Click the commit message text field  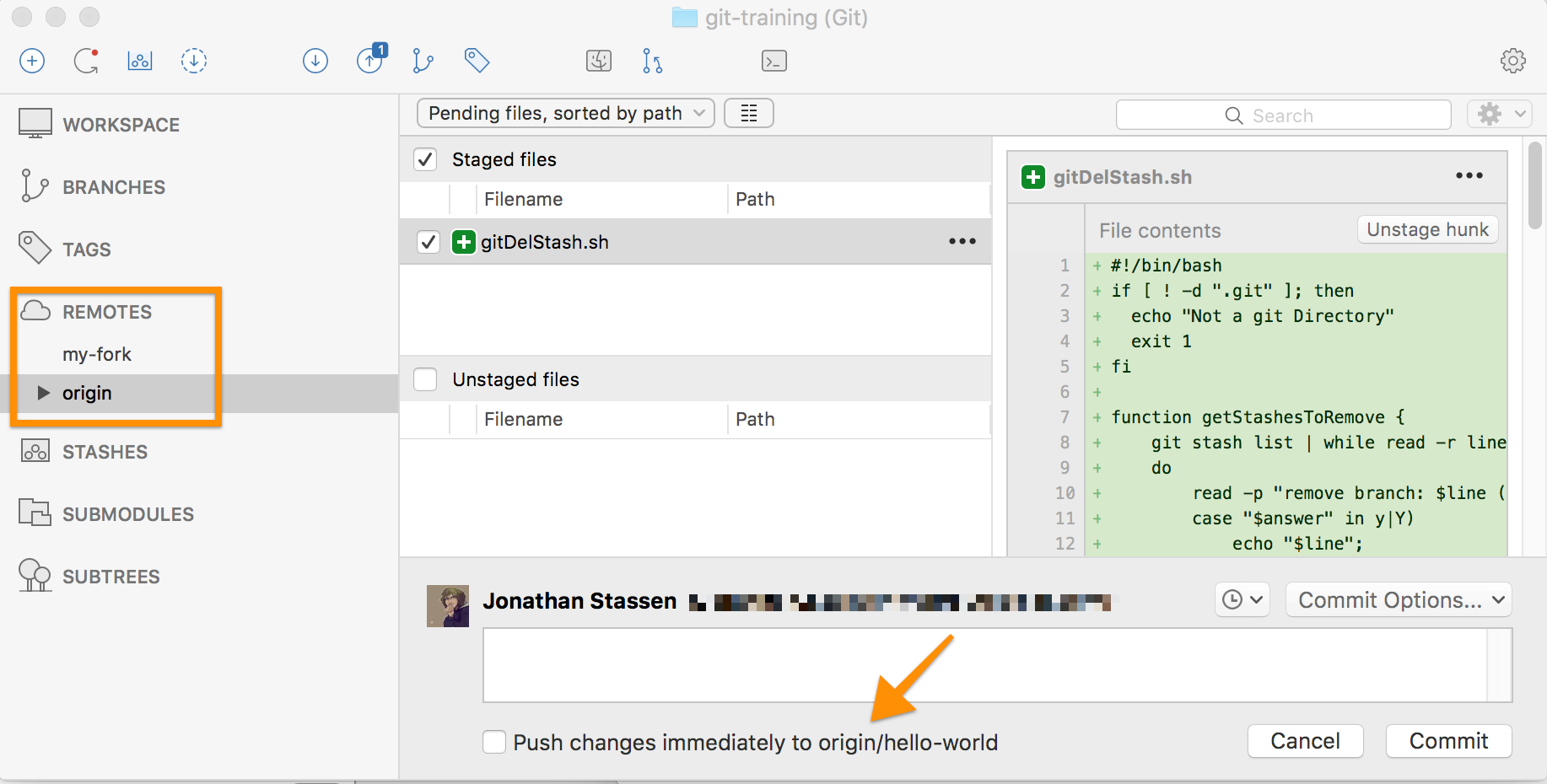[984, 665]
